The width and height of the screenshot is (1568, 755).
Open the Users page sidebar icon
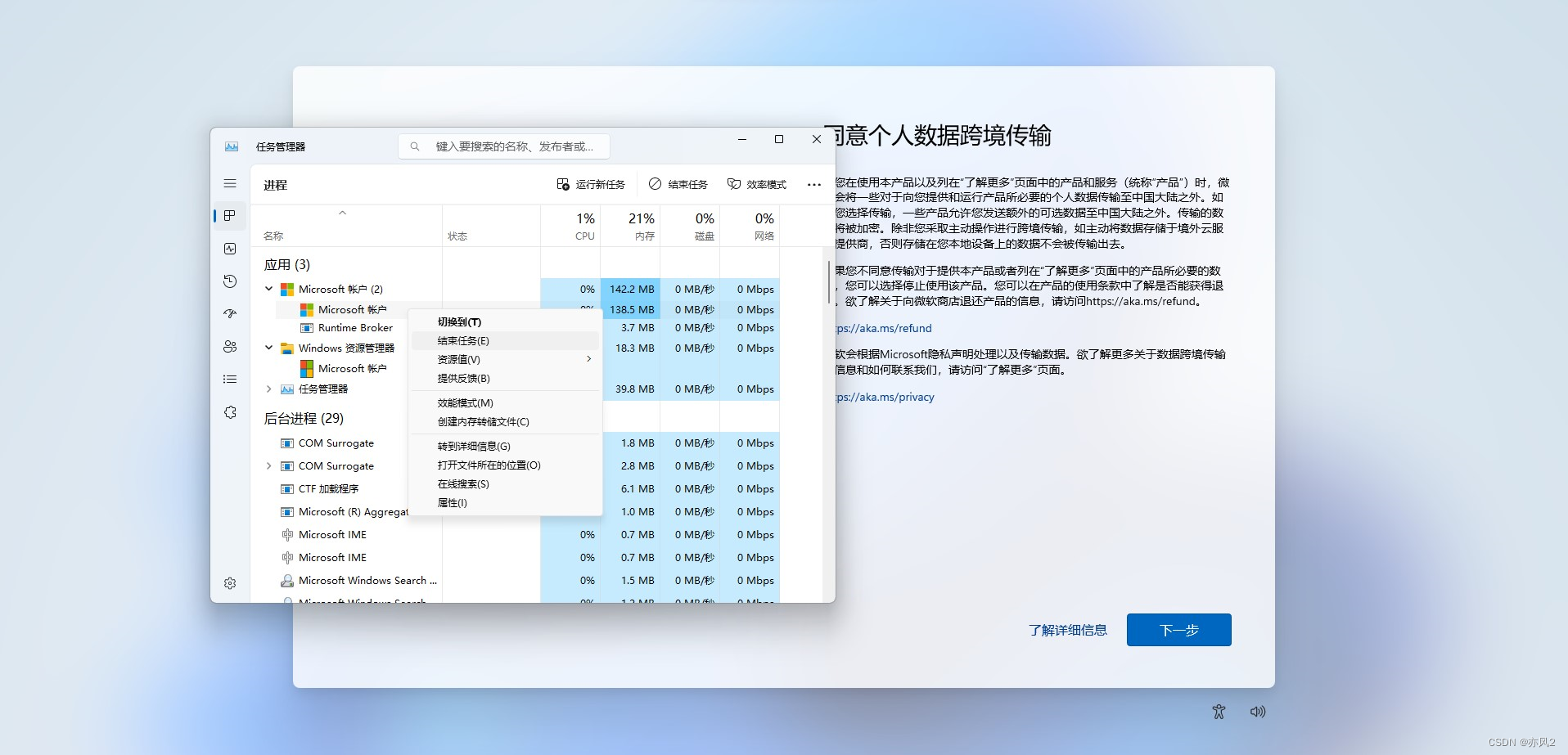230,347
